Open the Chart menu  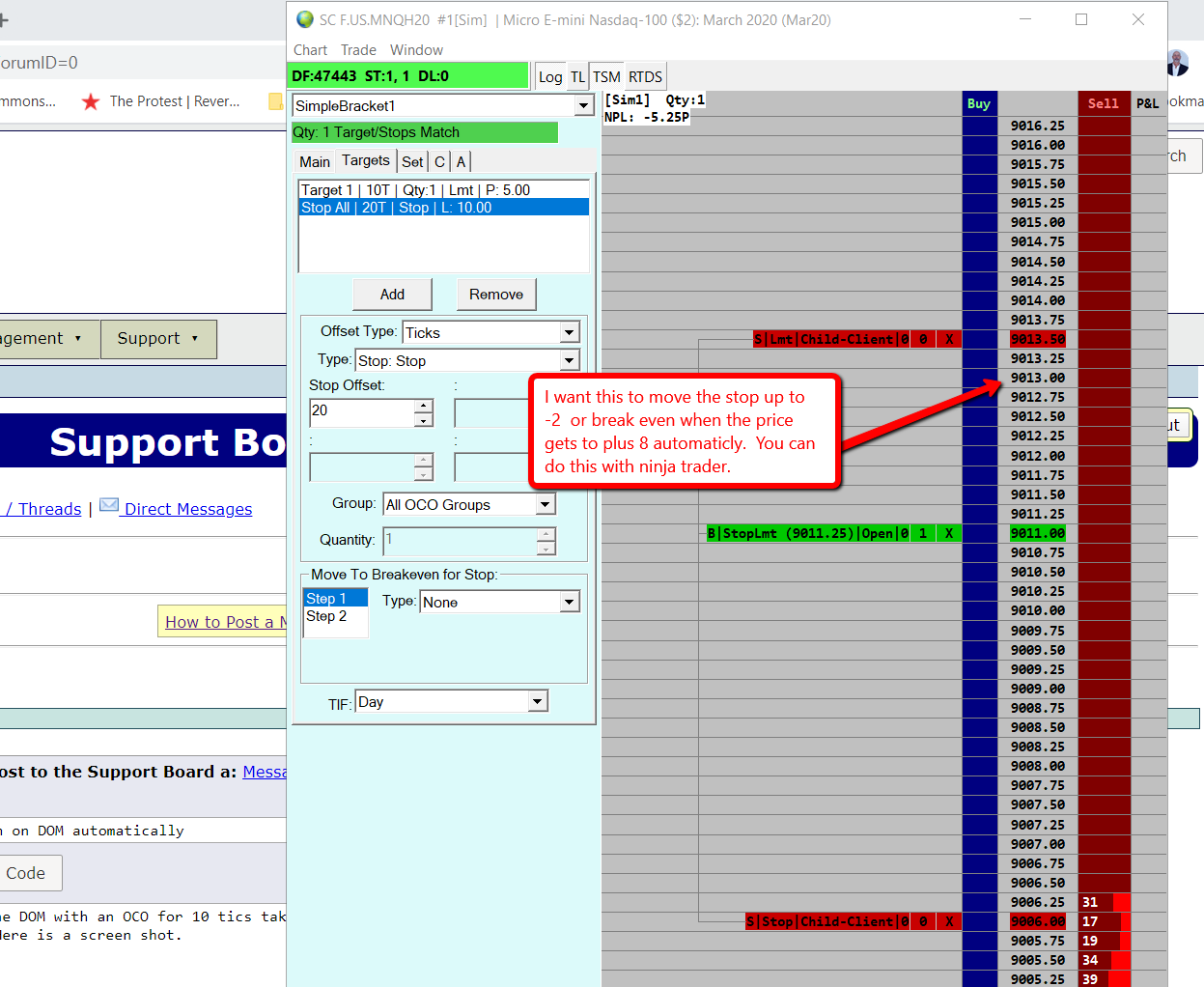[310, 50]
